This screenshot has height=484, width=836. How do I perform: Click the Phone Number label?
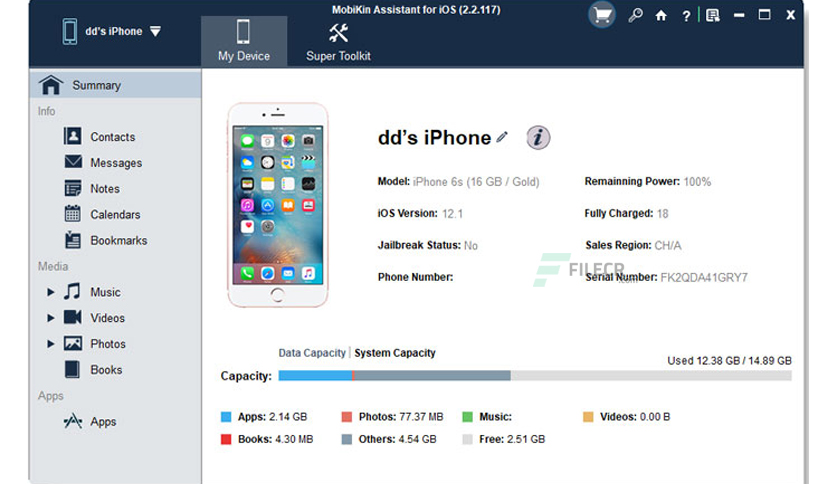[x=415, y=277]
